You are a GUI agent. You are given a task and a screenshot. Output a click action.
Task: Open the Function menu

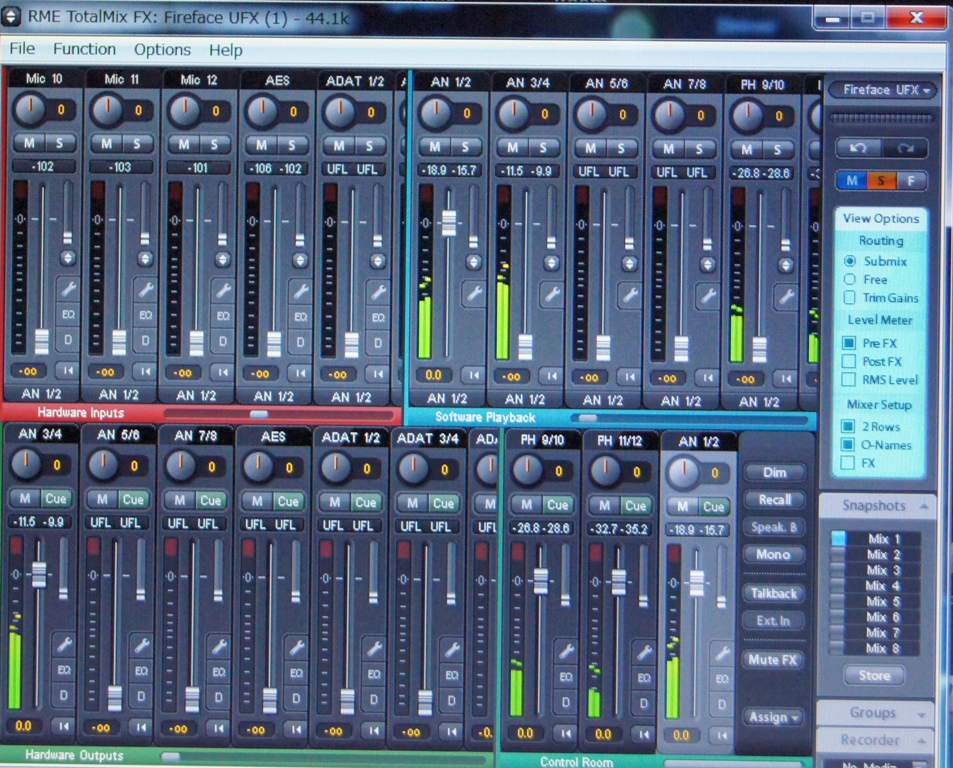pos(84,49)
